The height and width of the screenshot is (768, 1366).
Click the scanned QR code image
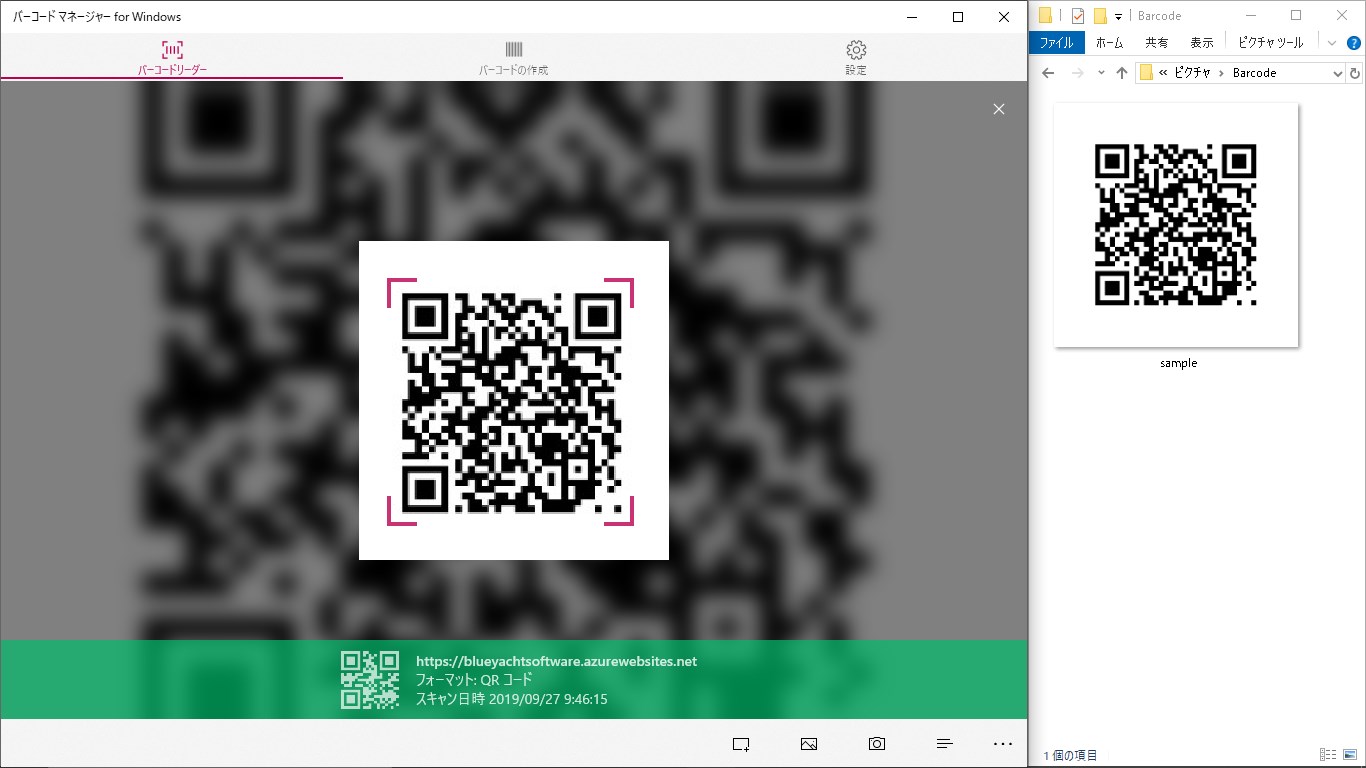pyautogui.click(x=511, y=402)
